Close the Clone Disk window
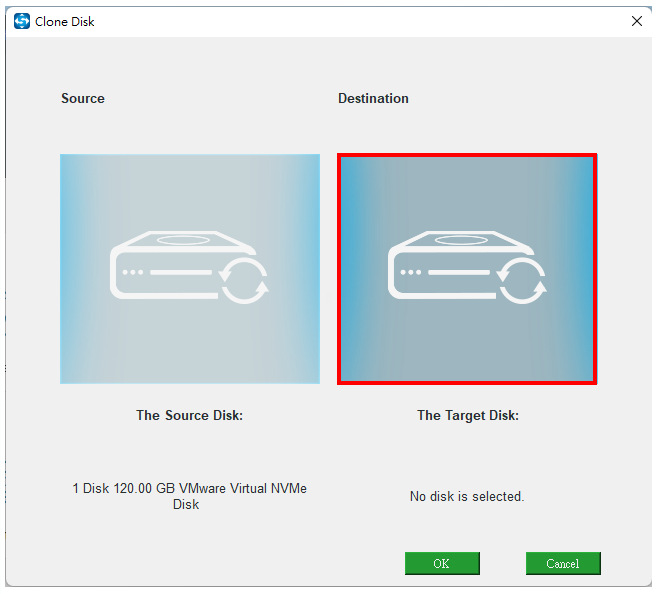This screenshot has width=663, height=594. point(637,21)
